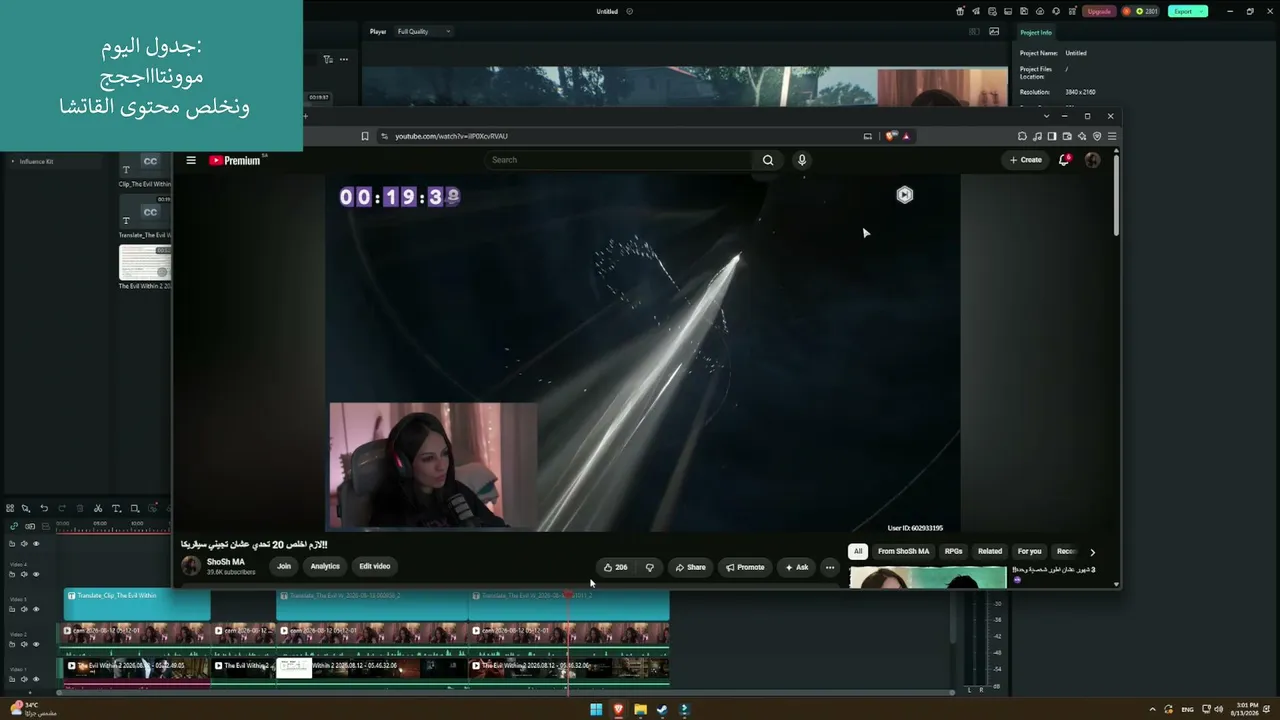Toggle visibility eye of Video 1 track
The height and width of the screenshot is (720, 1280).
click(36, 679)
